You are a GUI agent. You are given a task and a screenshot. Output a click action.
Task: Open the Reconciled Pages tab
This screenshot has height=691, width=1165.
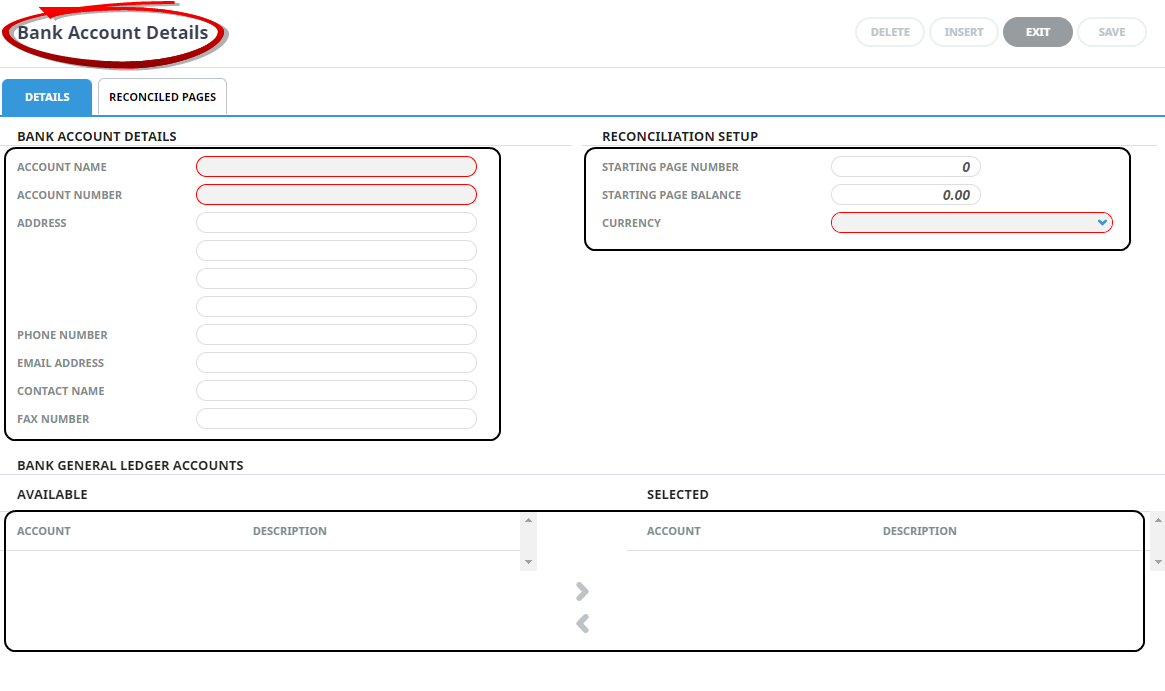tap(162, 97)
